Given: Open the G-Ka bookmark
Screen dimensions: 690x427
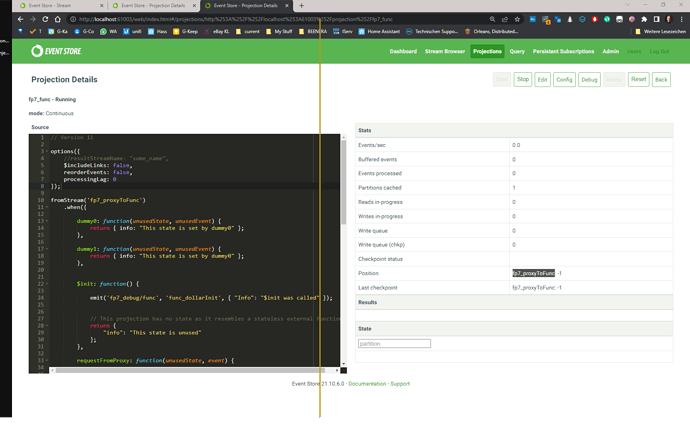Looking at the screenshot, I should (58, 32).
